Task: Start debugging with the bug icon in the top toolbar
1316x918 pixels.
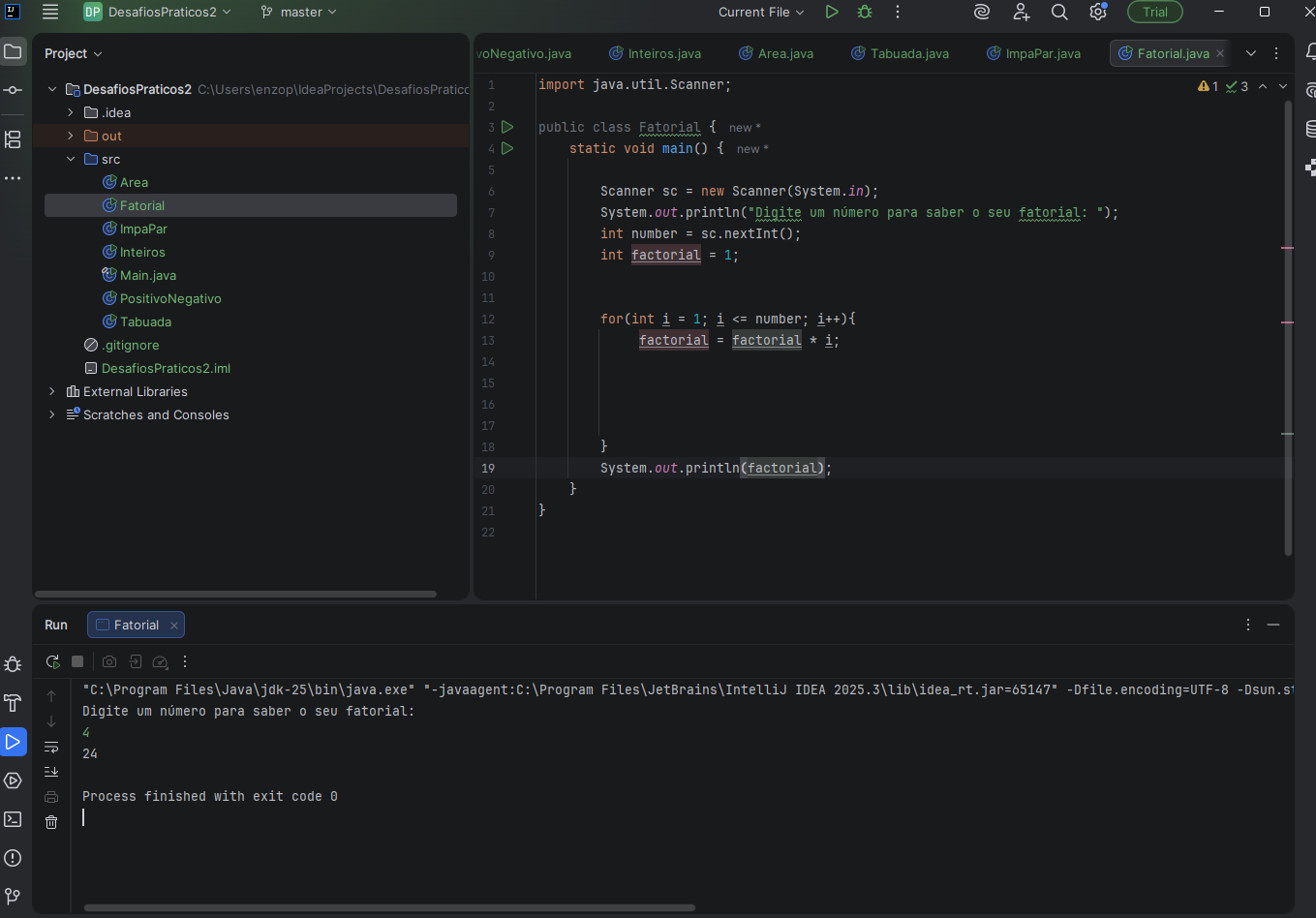Action: (x=865, y=12)
